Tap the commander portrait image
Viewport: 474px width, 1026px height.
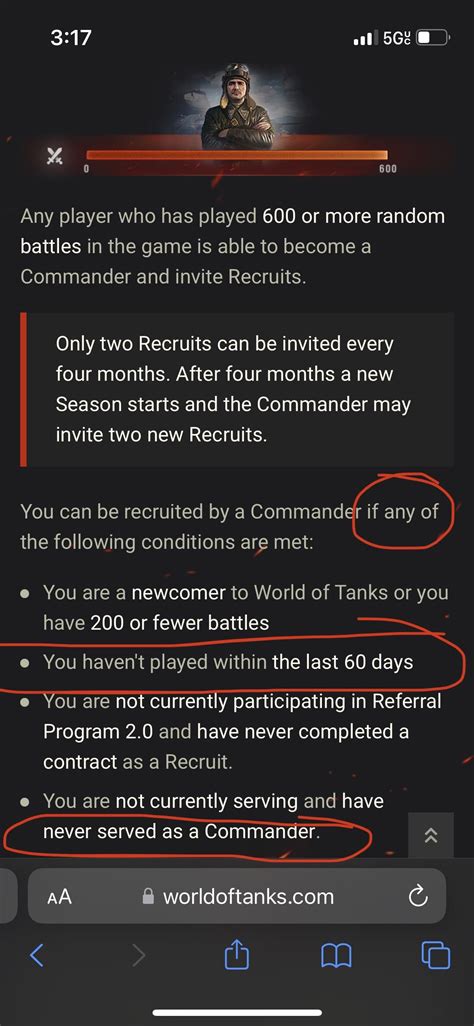click(x=236, y=106)
